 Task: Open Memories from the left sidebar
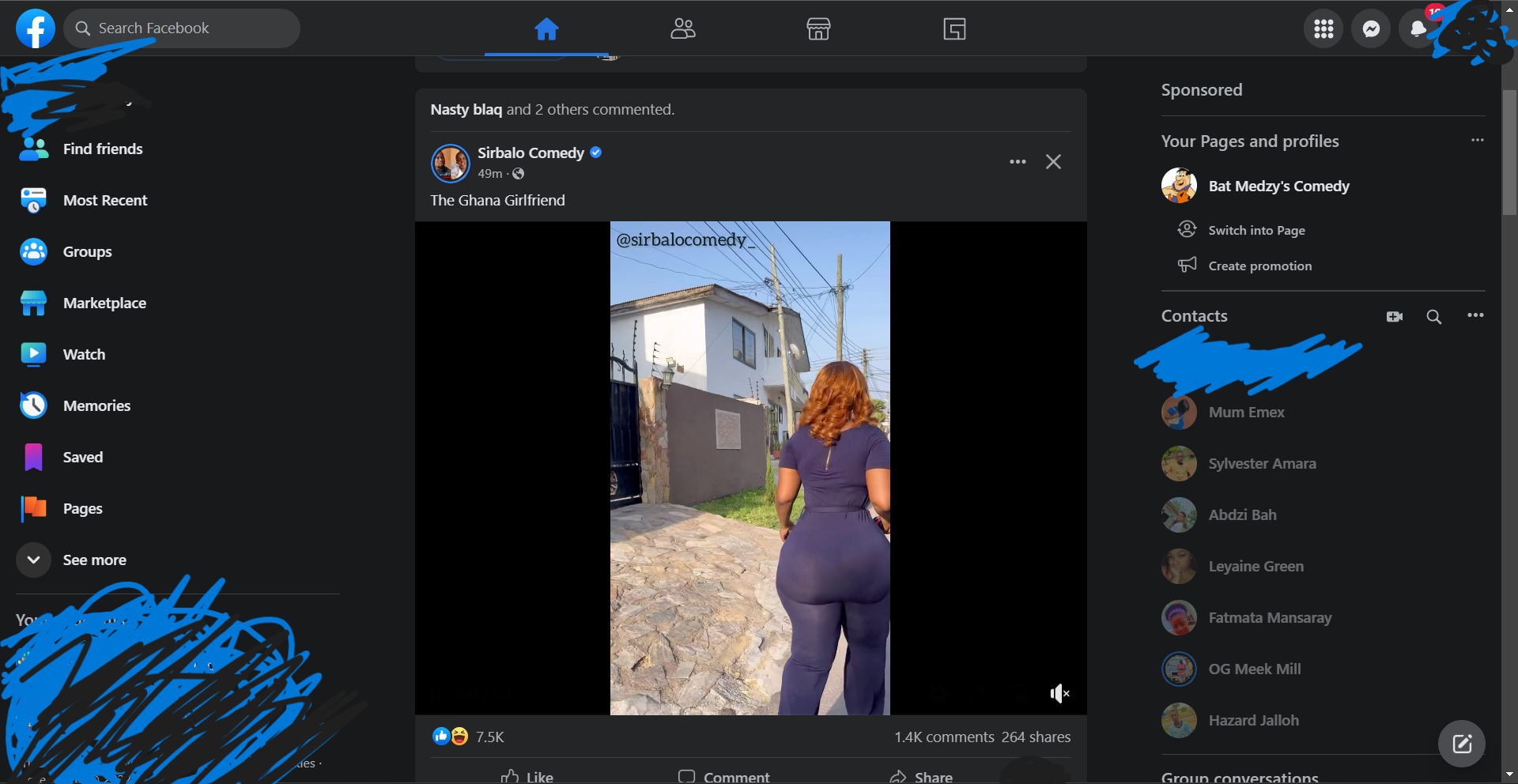[x=96, y=405]
